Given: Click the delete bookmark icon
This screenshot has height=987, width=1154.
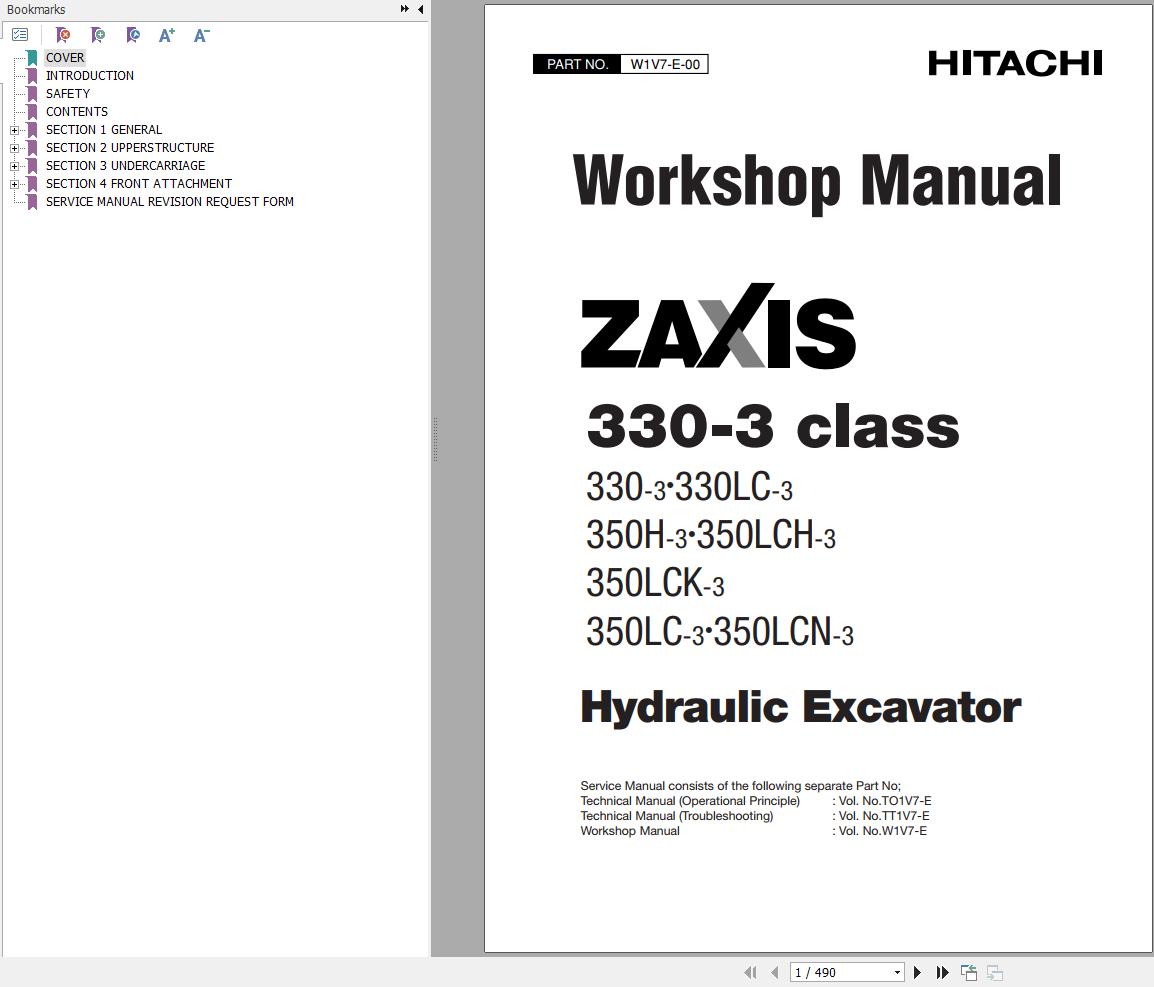Looking at the screenshot, I should click(x=62, y=35).
